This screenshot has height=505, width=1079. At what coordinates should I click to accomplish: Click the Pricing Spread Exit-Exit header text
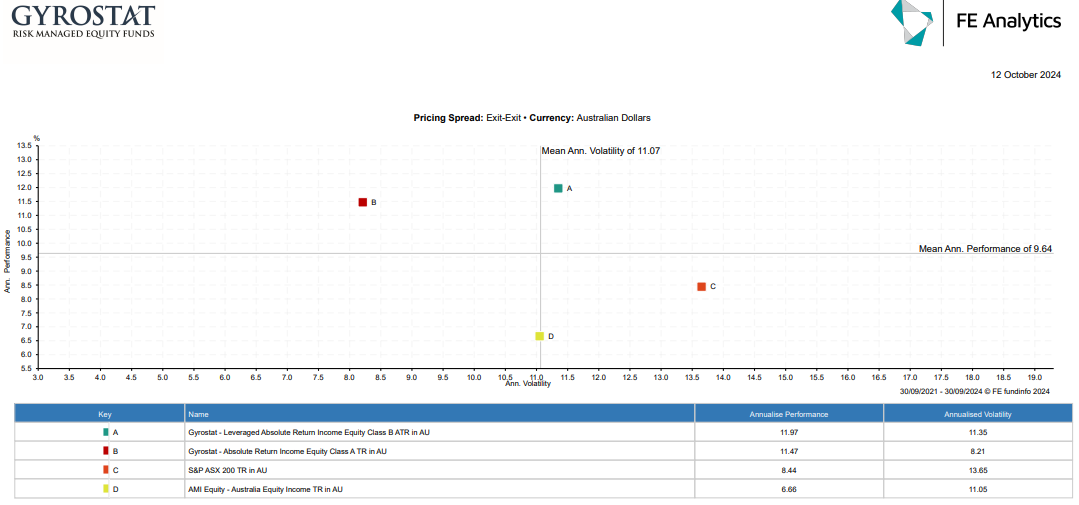(x=468, y=118)
